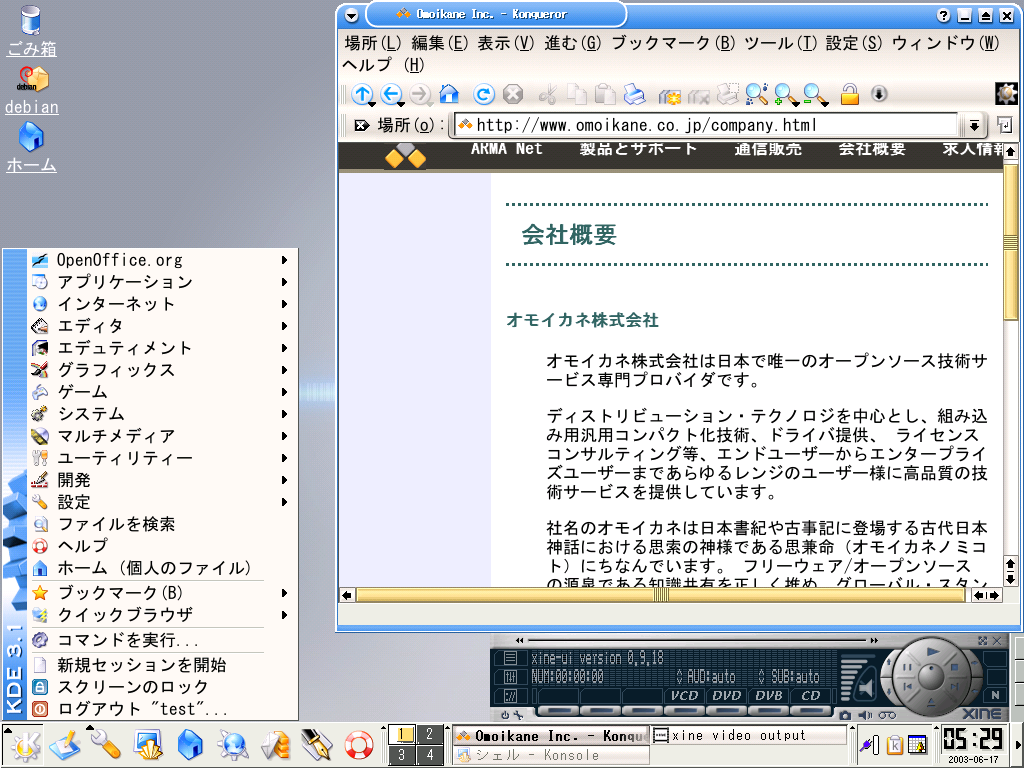The image size is (1024, 768).
Task: Toggle xine mute speaker button
Action: (865, 687)
